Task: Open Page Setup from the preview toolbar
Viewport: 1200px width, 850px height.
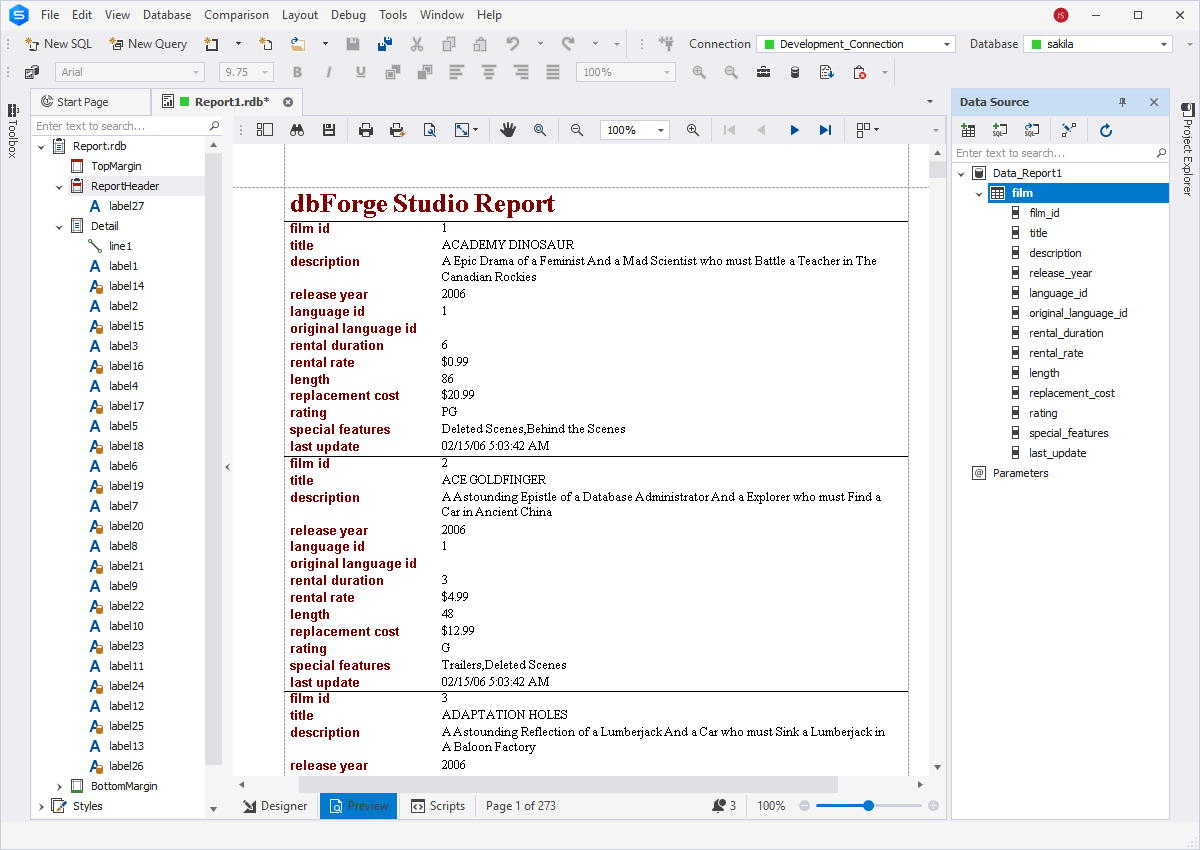Action: point(429,130)
